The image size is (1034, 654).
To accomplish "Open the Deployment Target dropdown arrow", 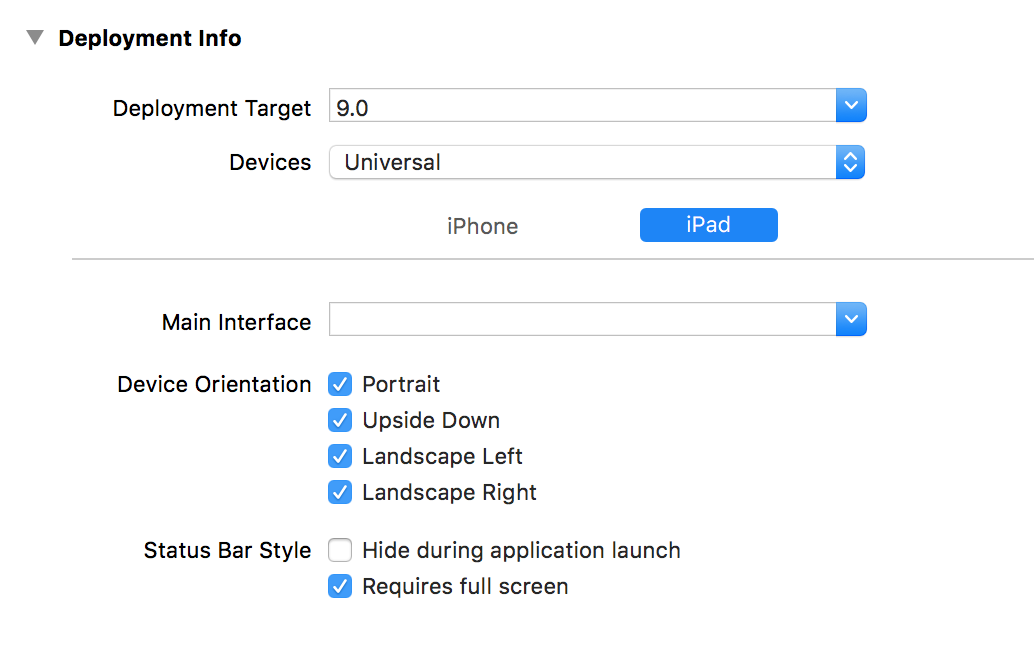I will click(x=851, y=107).
